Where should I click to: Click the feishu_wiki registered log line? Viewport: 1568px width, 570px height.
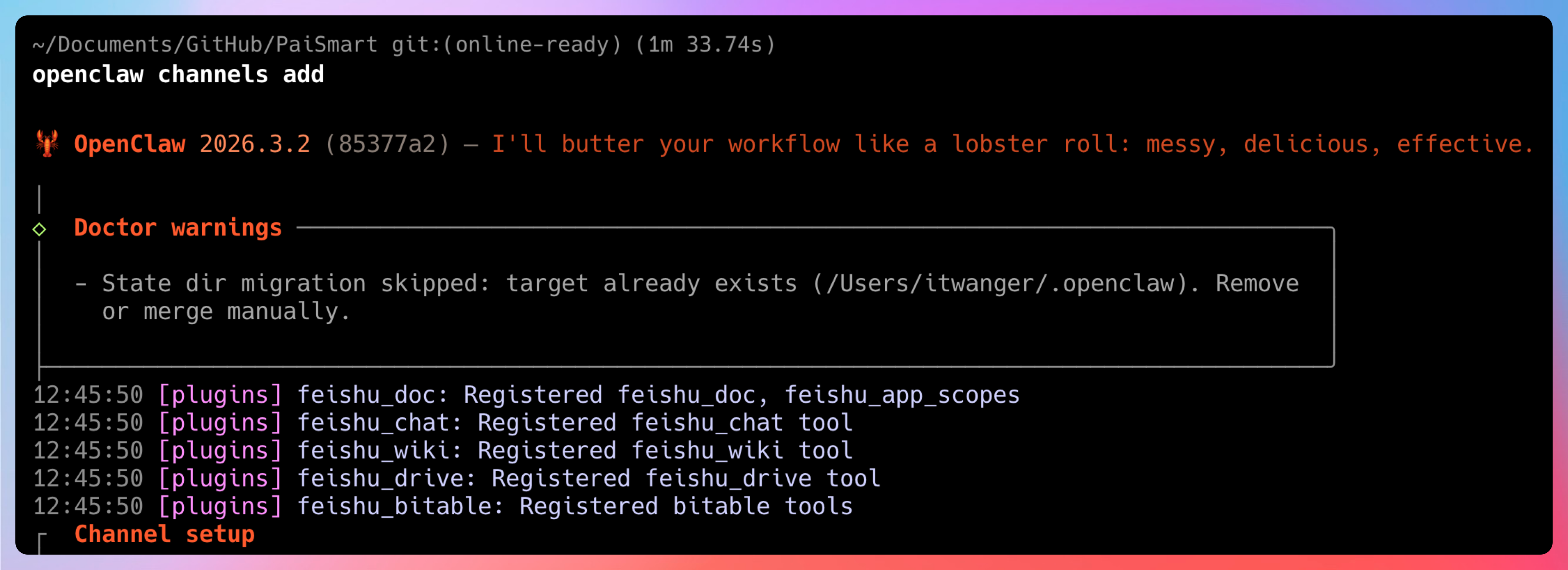[575, 451]
